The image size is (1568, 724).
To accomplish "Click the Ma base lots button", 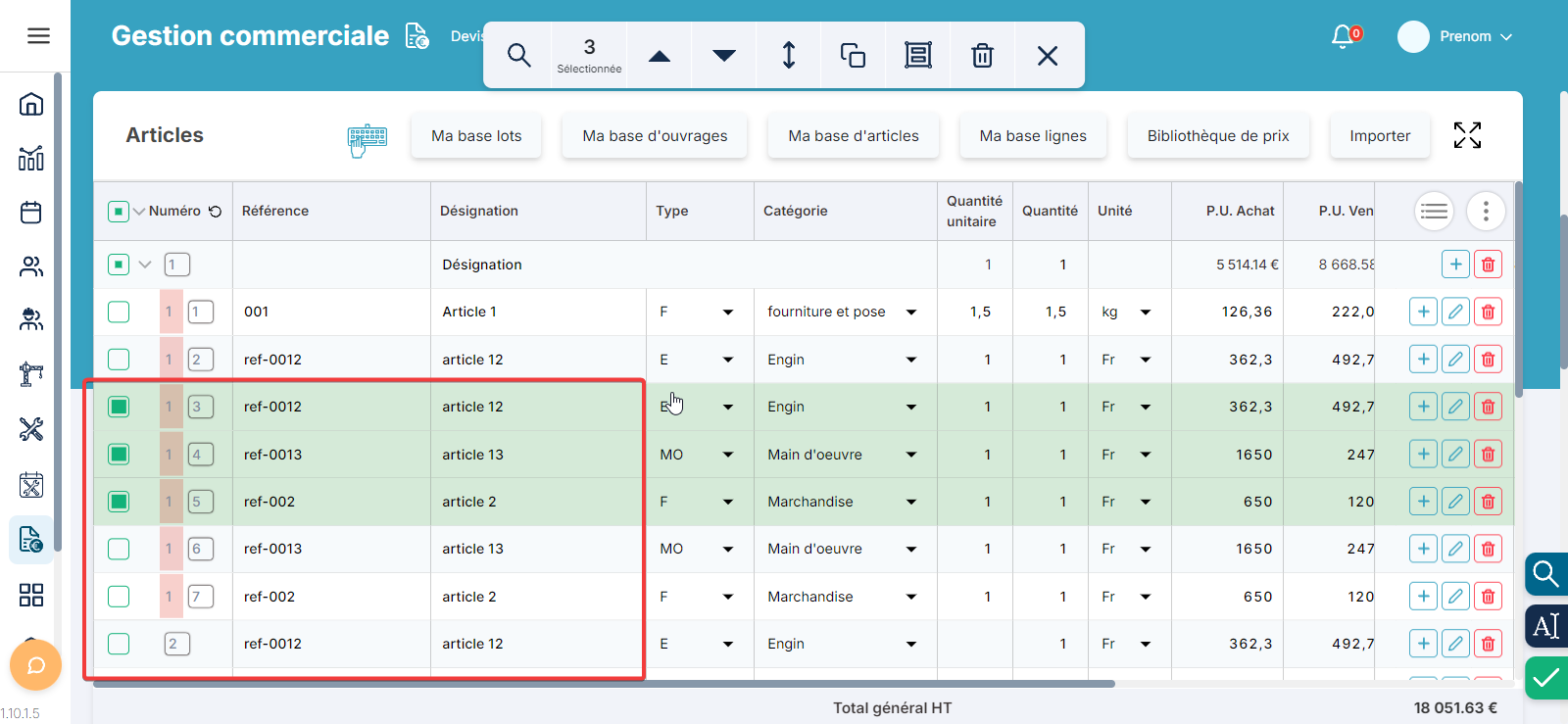I will pyautogui.click(x=476, y=136).
